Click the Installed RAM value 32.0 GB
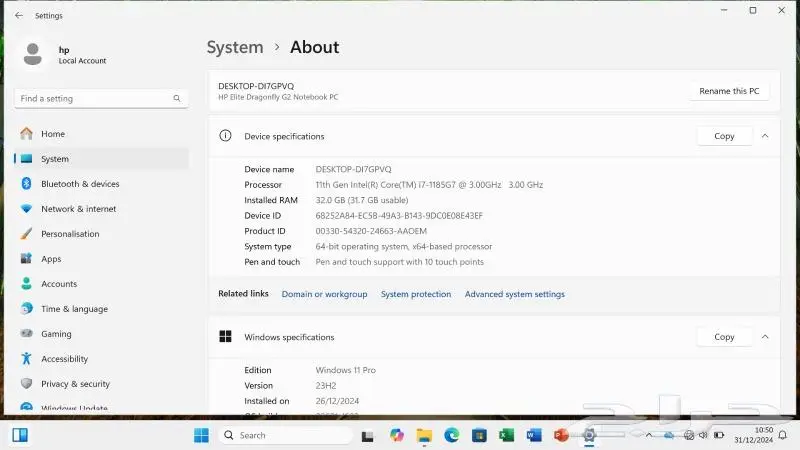800x450 pixels. point(362,200)
